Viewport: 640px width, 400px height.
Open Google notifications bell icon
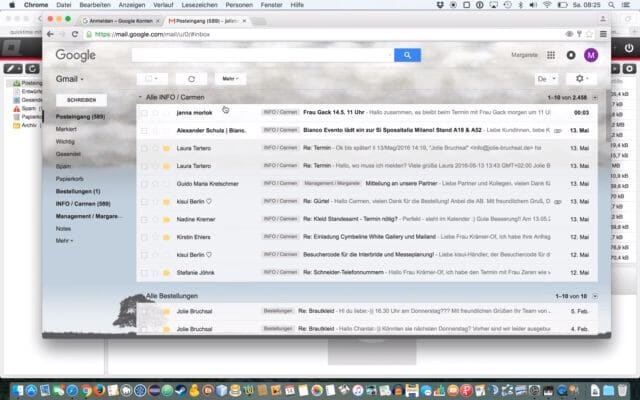point(571,55)
